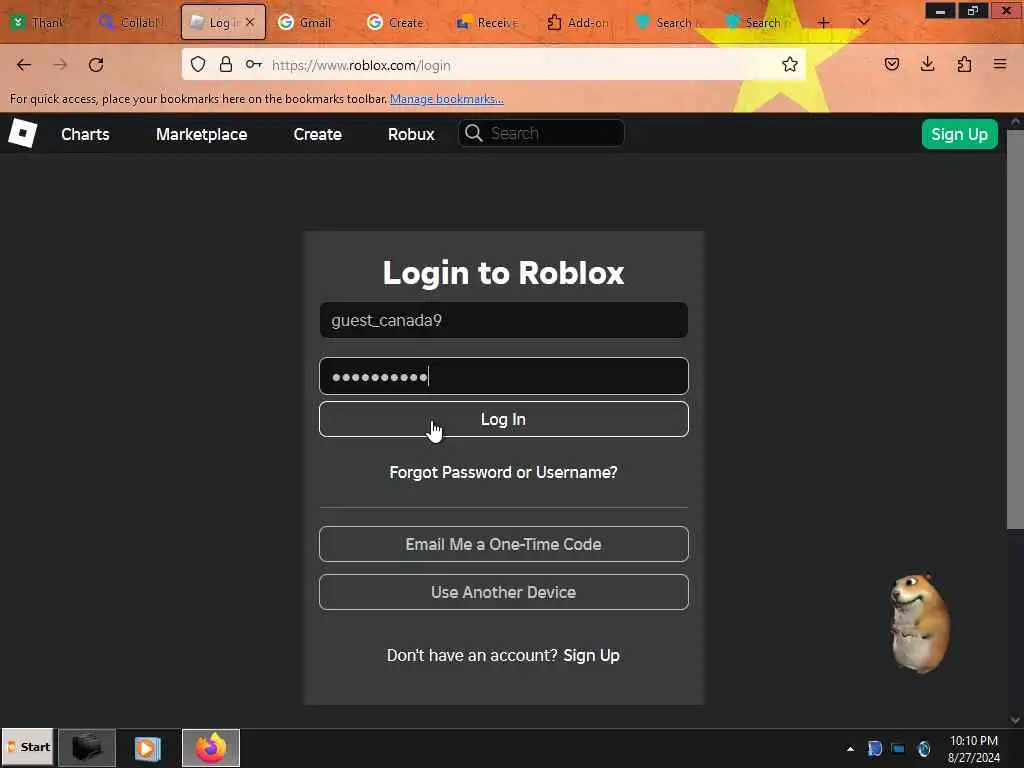Screen dimensions: 1024x768
Task: Open the Start menu
Action: [x=27, y=747]
